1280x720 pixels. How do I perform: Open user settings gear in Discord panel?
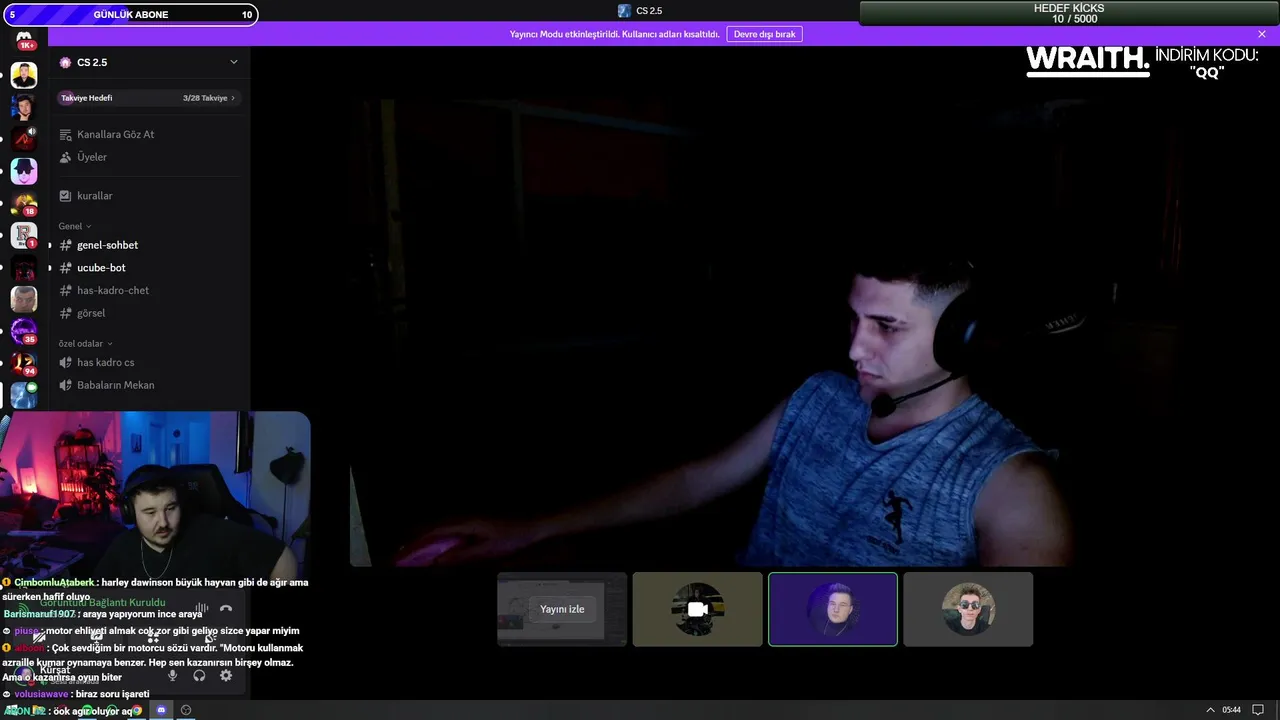(x=226, y=676)
